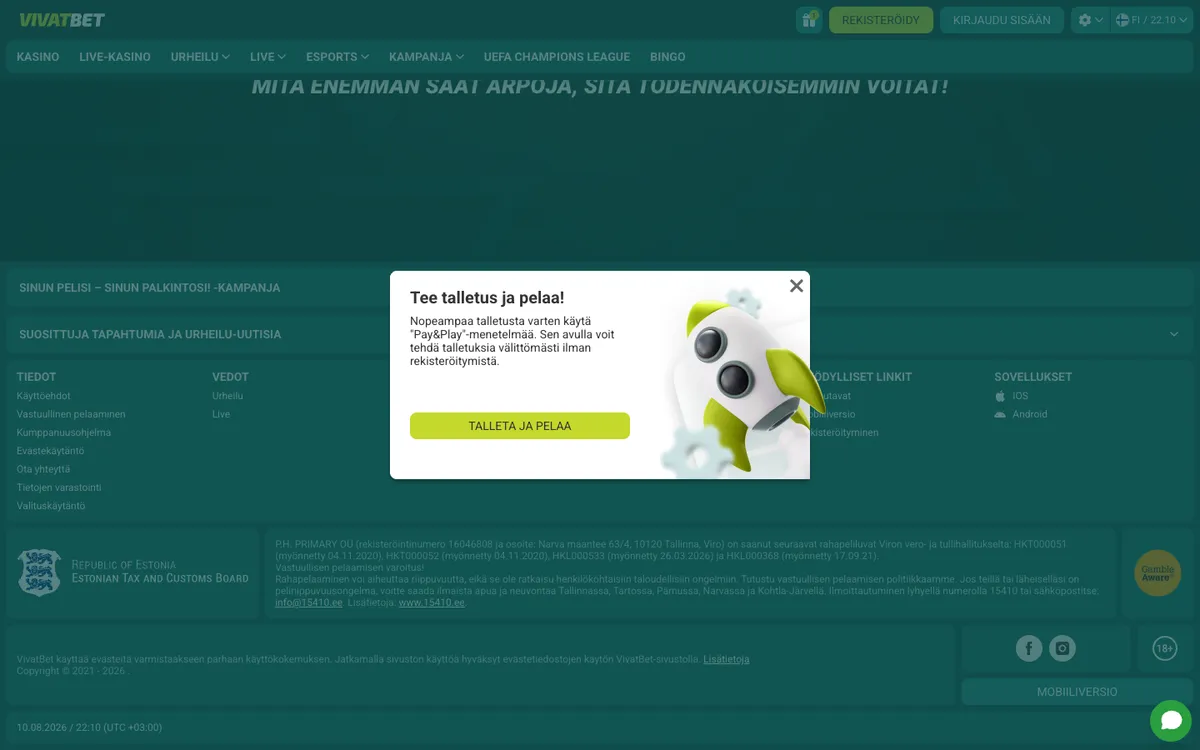The height and width of the screenshot is (750, 1200).
Task: Expand Sinun pelisi – sinun palkintosi kampanja section
Action: click(x=600, y=287)
